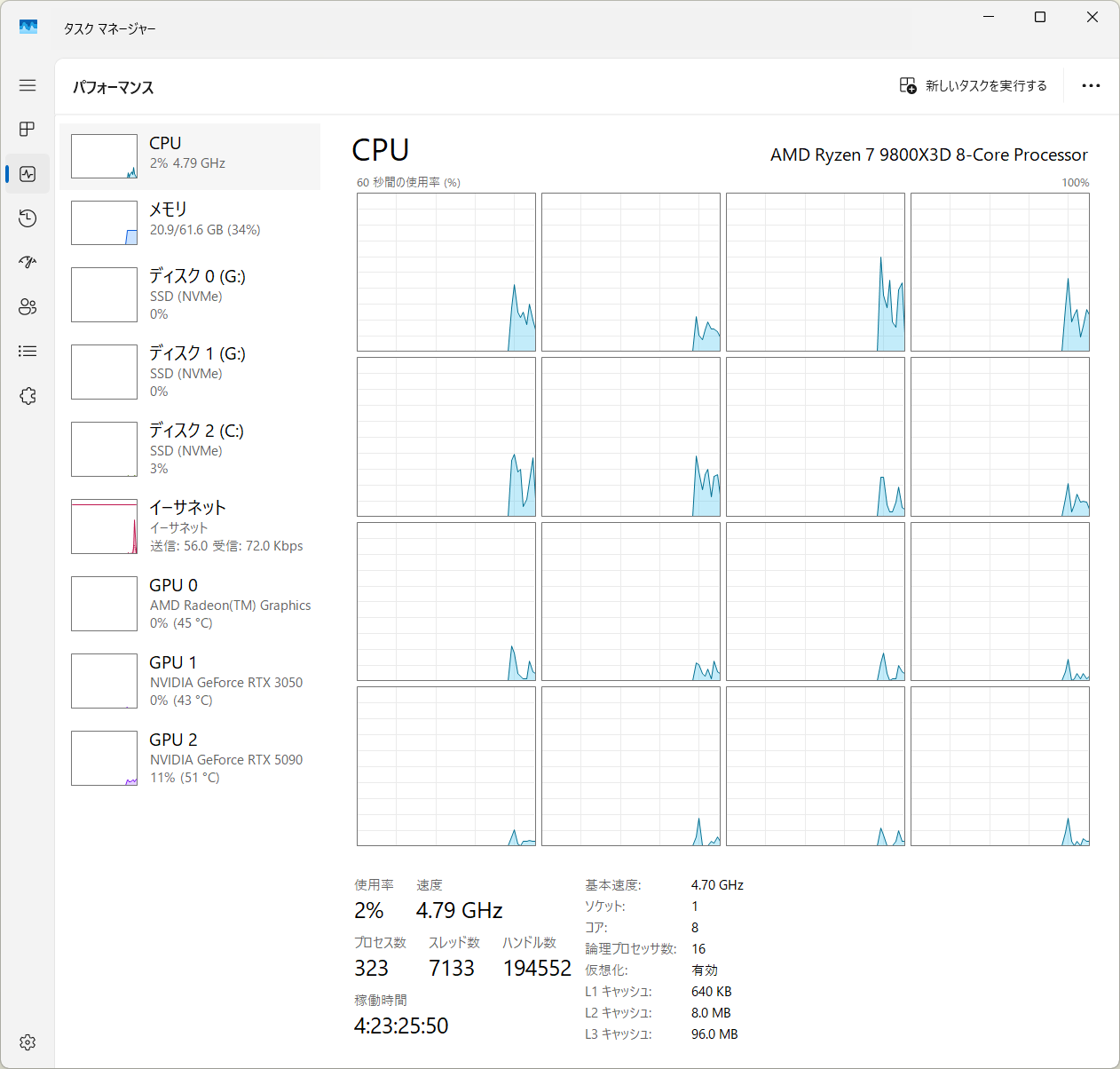The width and height of the screenshot is (1120, 1069).
Task: Select GPU 1 NVIDIA GeForce RTX 3050
Action: pyautogui.click(x=190, y=680)
